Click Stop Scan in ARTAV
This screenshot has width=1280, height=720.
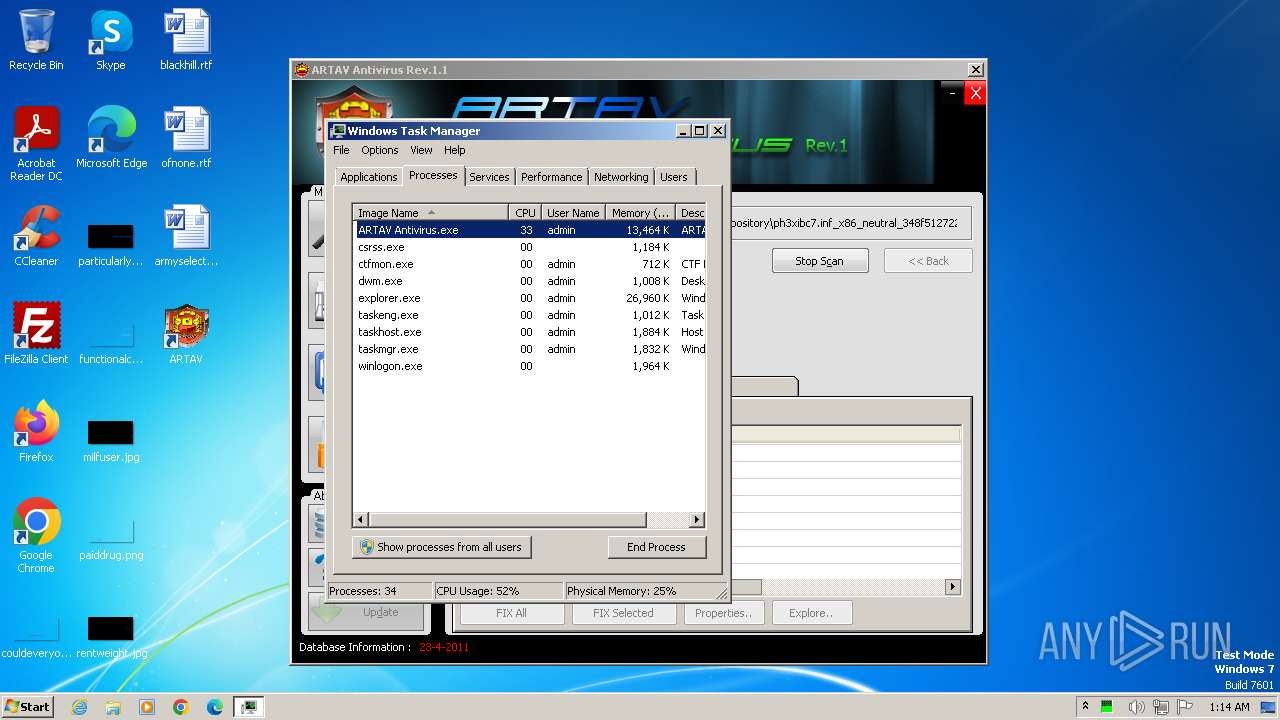pos(819,261)
